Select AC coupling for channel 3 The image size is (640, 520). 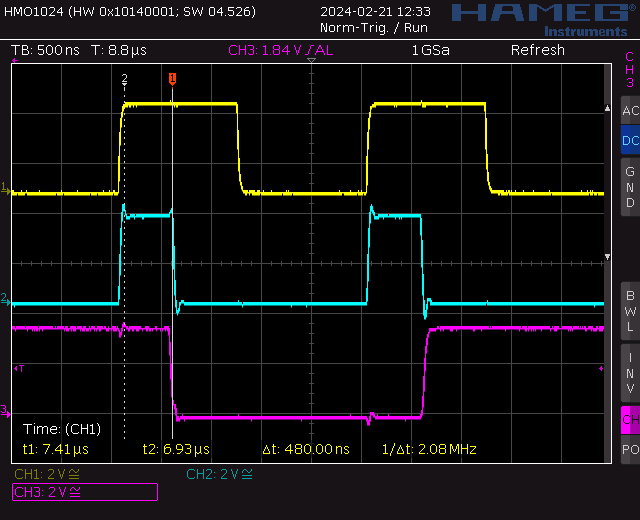629,111
